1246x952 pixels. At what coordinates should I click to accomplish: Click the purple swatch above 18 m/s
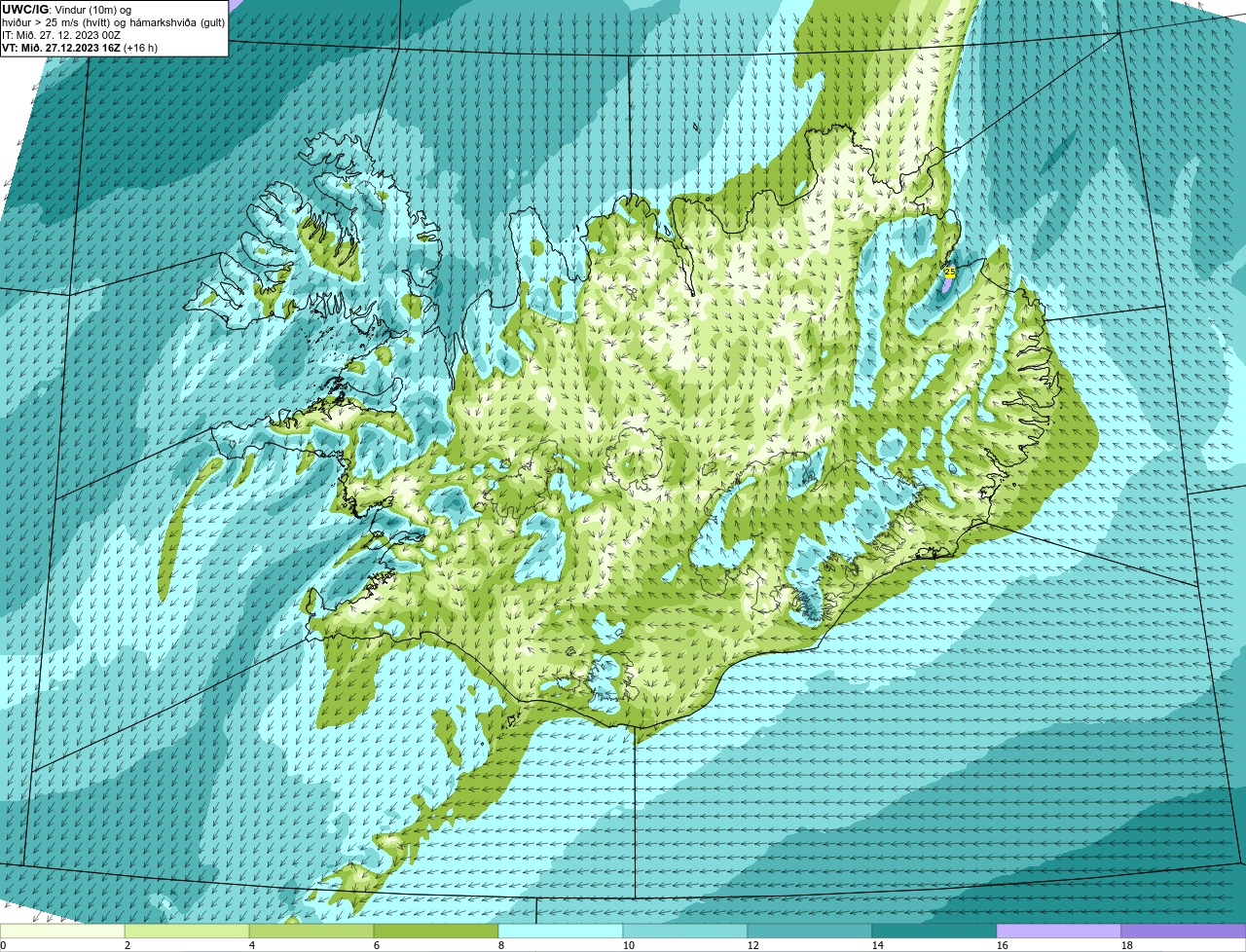[x=1184, y=932]
